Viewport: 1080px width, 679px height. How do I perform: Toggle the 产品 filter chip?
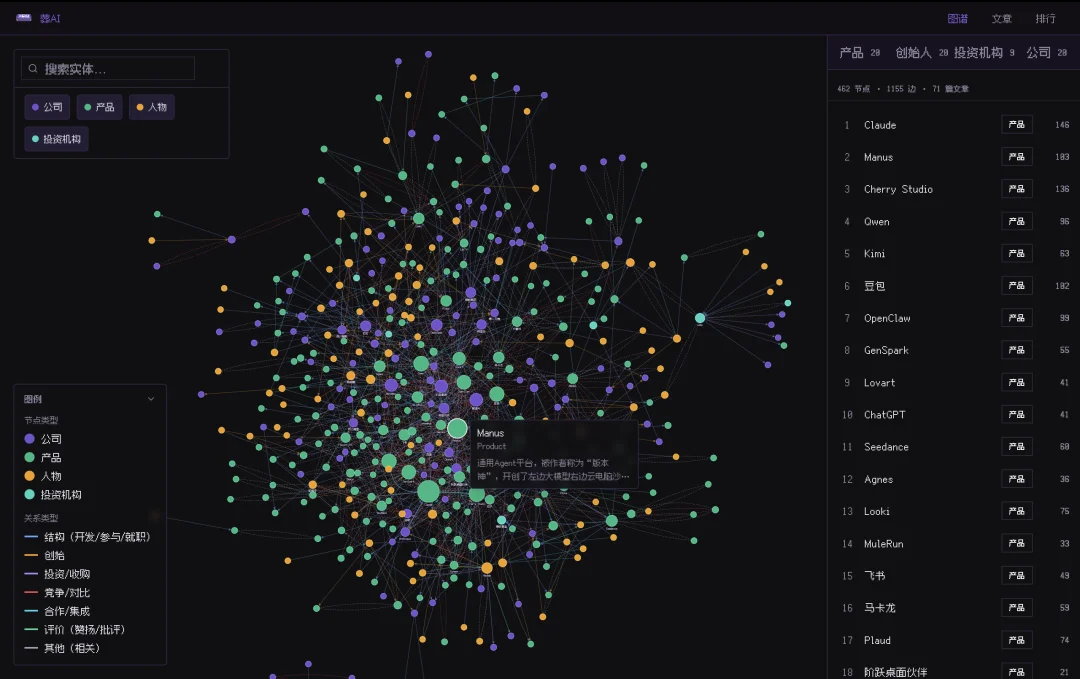100,107
